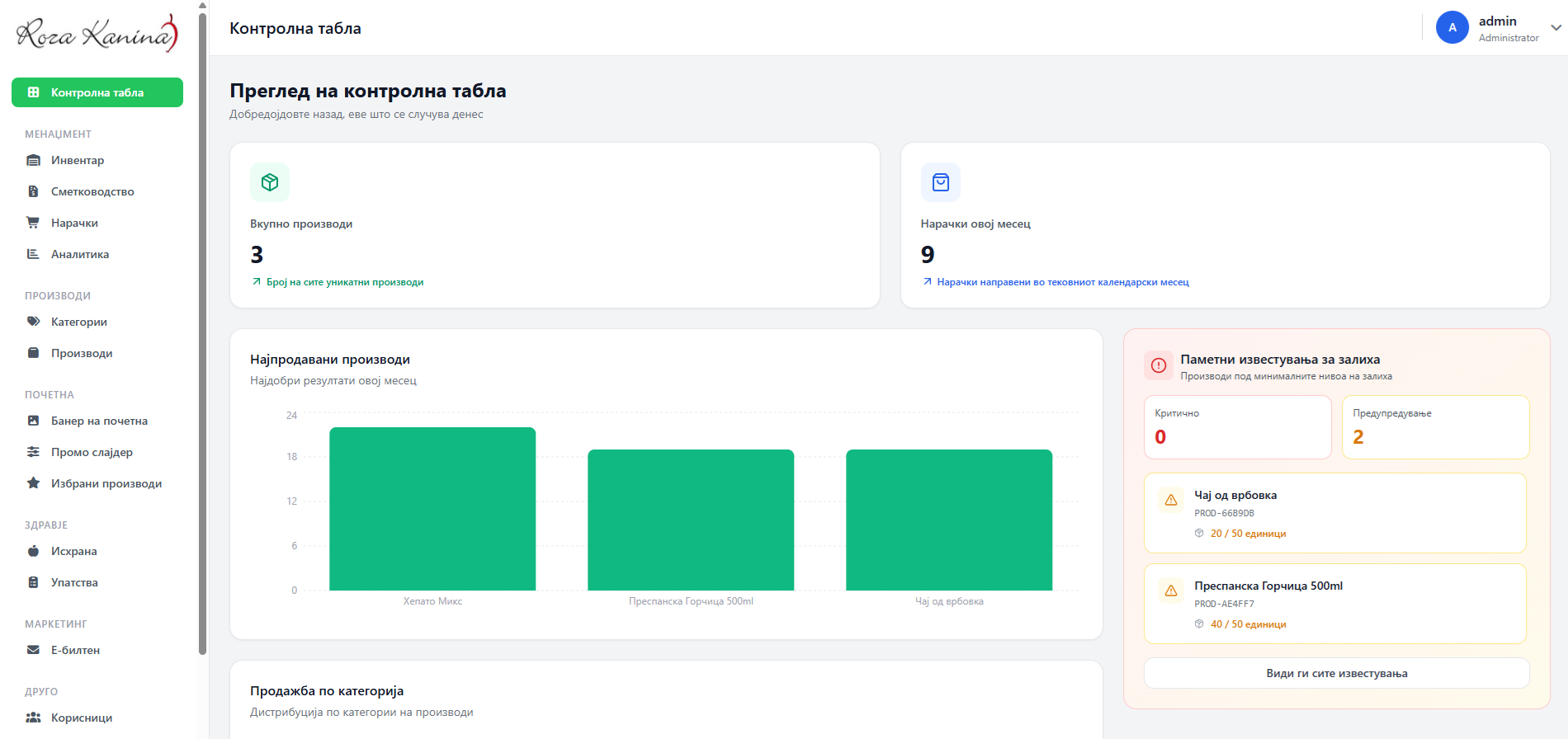The height and width of the screenshot is (739, 1568).
Task: Open the Исхрана page
Action: click(x=97, y=551)
